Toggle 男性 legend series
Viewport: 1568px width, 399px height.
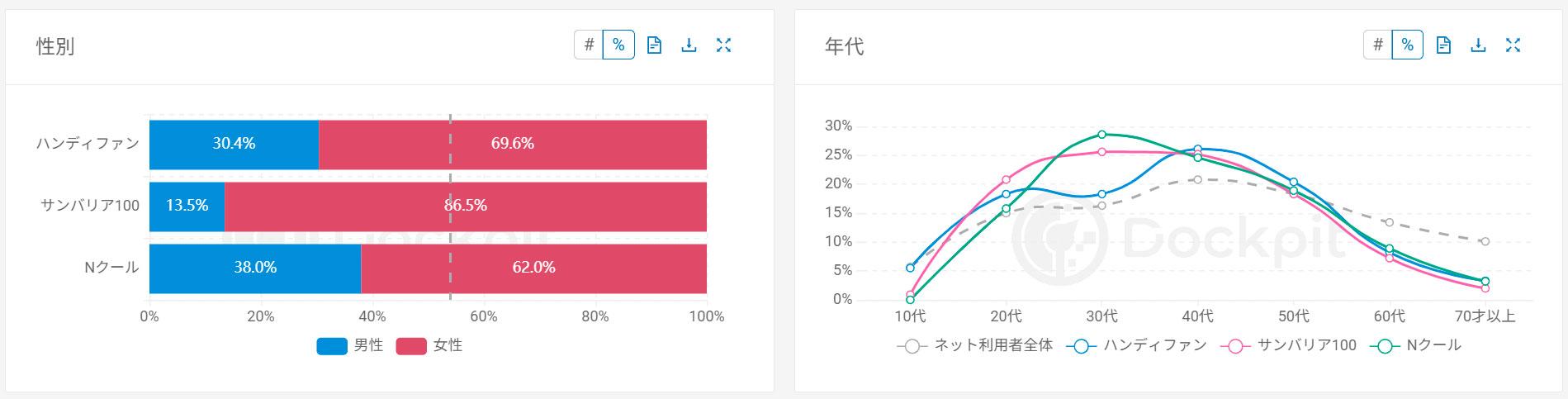pos(349,345)
